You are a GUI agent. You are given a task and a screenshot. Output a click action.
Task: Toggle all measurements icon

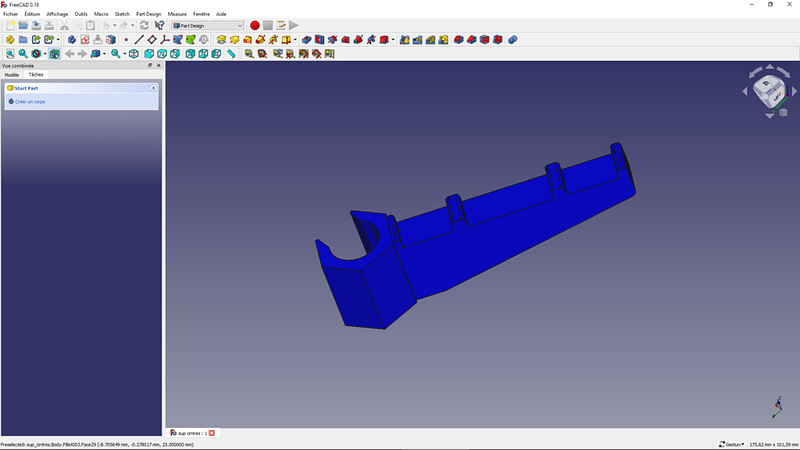click(304, 54)
